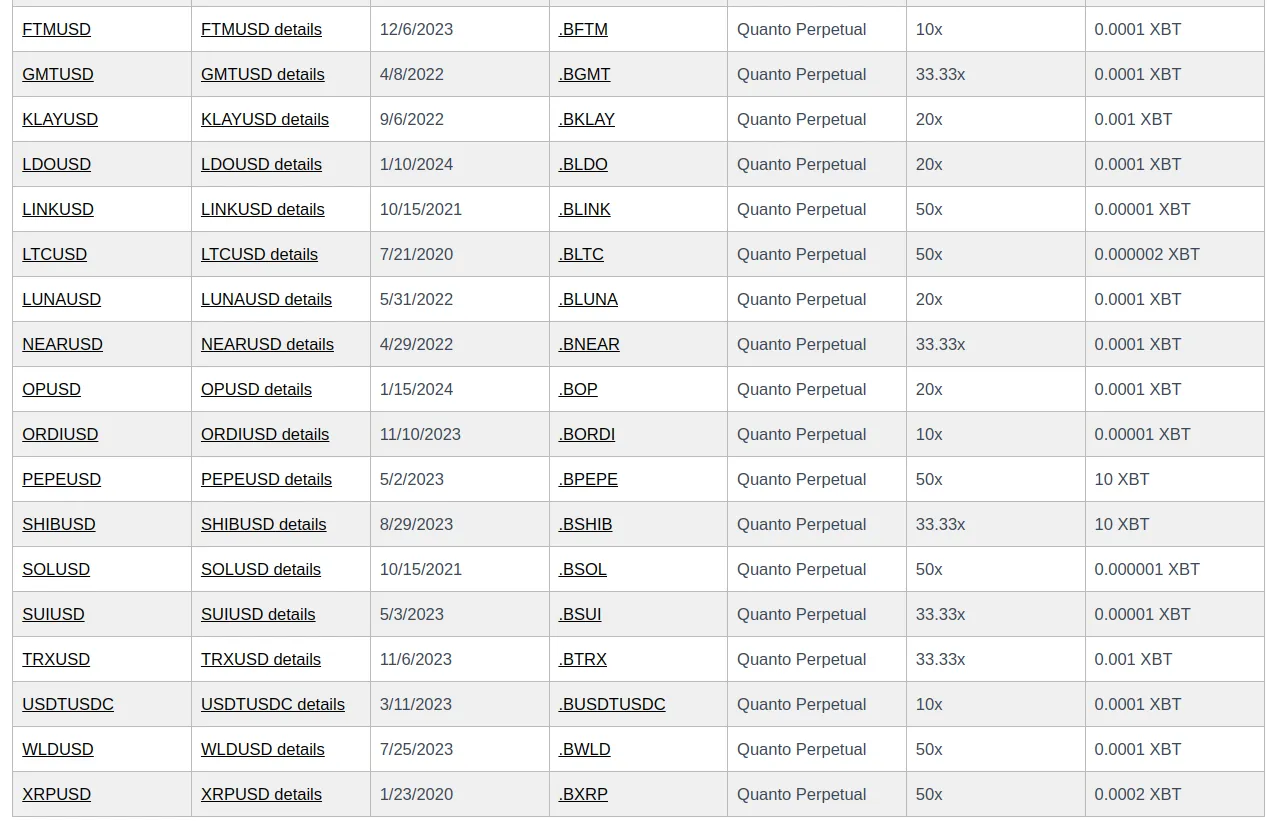Viewport: 1274px width, 827px height.
Task: Open the ORDIUSD symbol link
Action: [x=60, y=434]
